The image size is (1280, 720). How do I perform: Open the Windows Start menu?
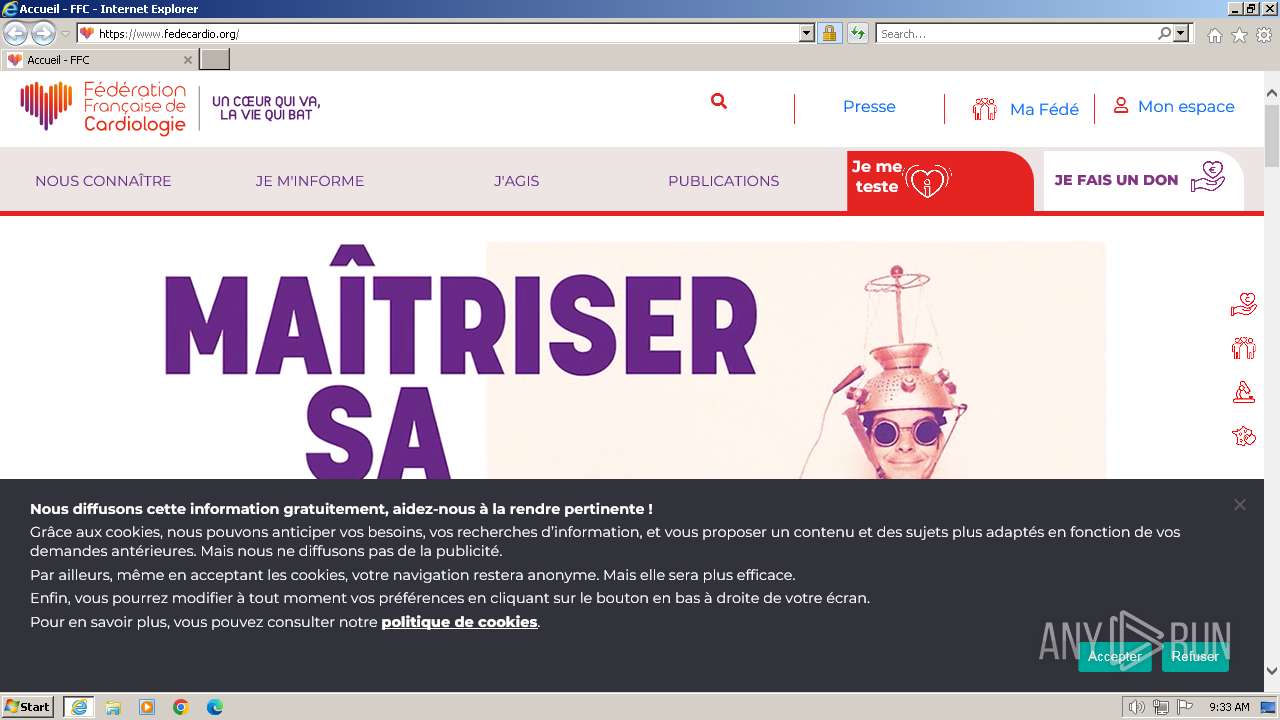point(28,707)
